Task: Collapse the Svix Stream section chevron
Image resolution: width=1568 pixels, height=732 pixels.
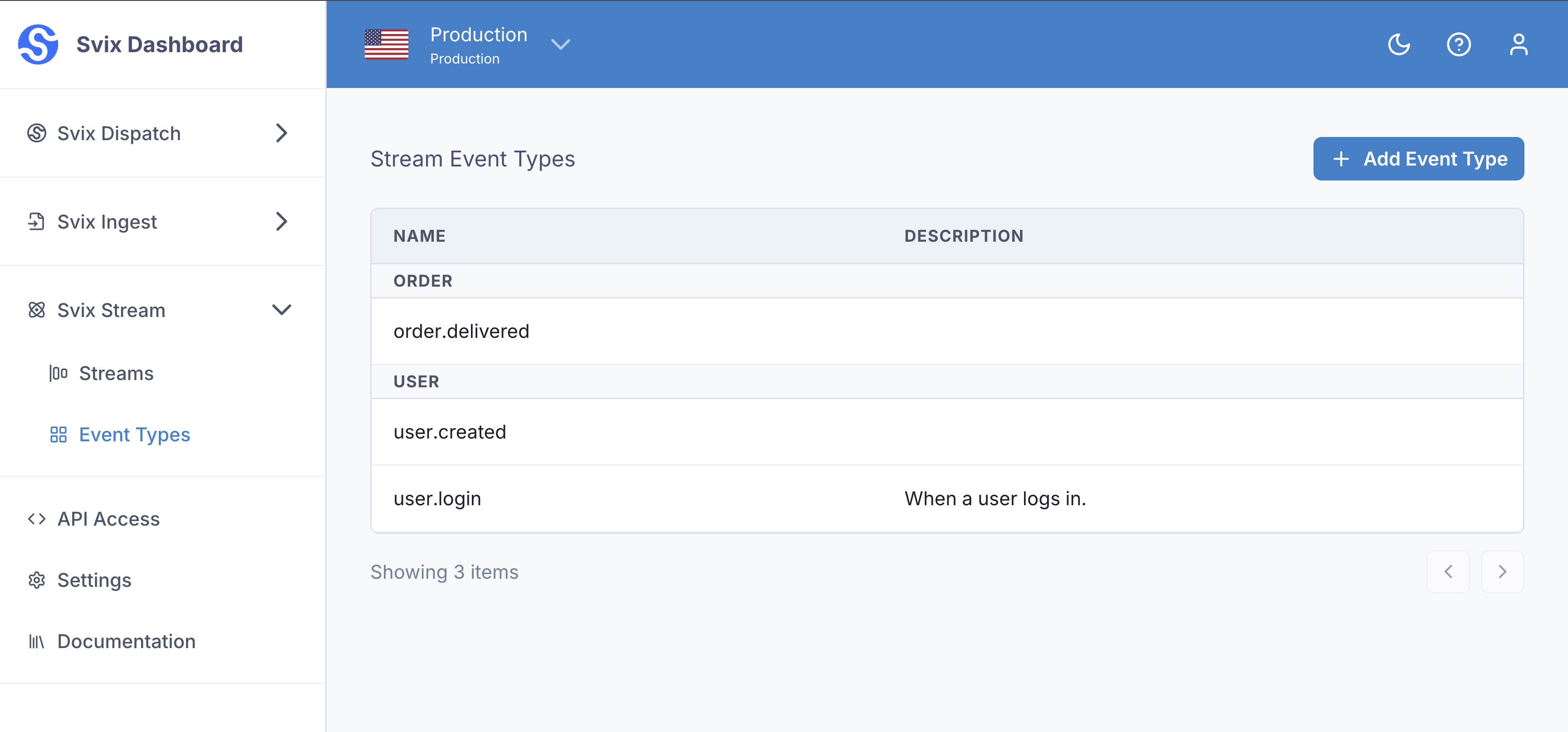Action: click(281, 310)
